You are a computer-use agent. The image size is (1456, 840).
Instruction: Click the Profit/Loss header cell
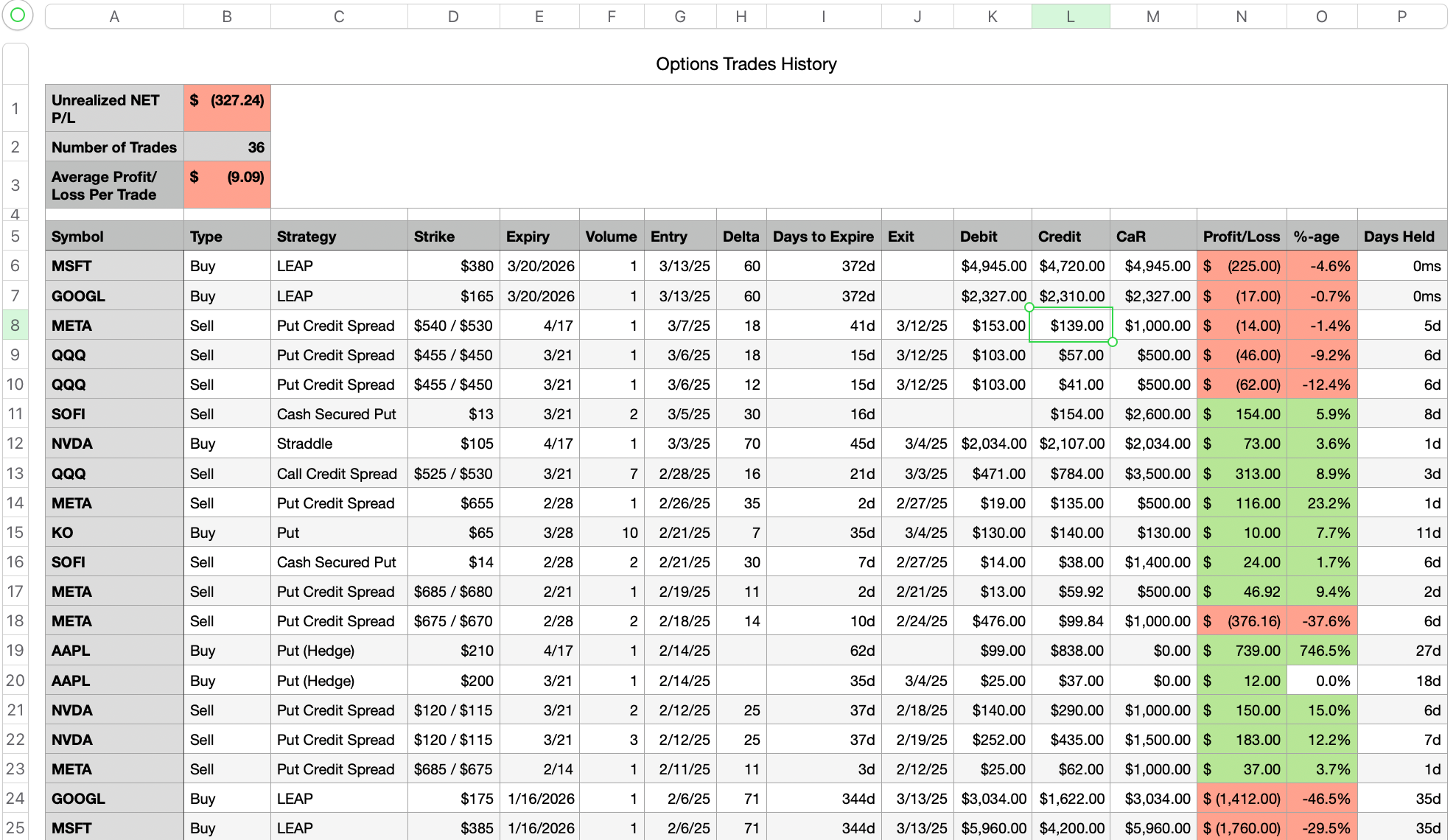[1242, 236]
